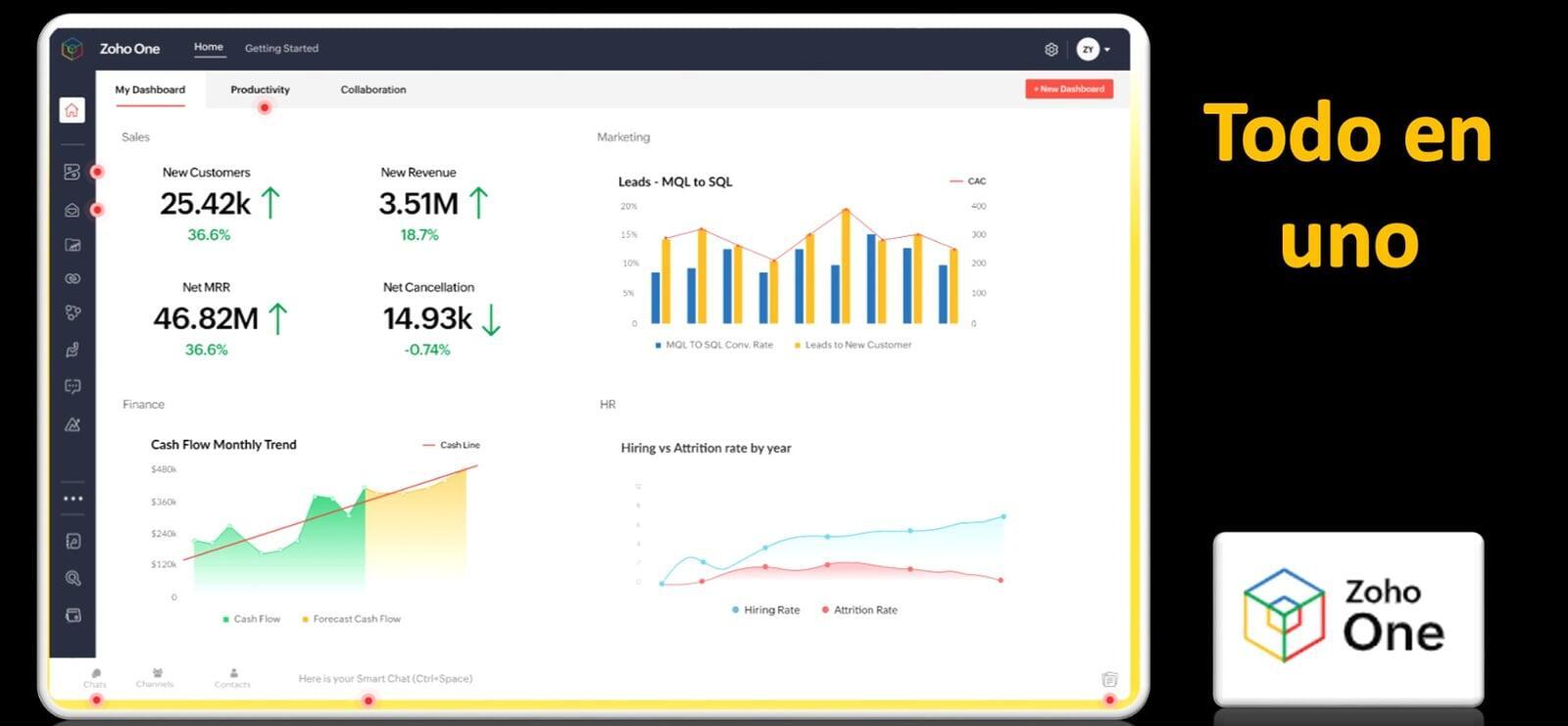Toggle Forecast Cash Flow legend series
This screenshot has width=1568, height=726.
click(351, 619)
